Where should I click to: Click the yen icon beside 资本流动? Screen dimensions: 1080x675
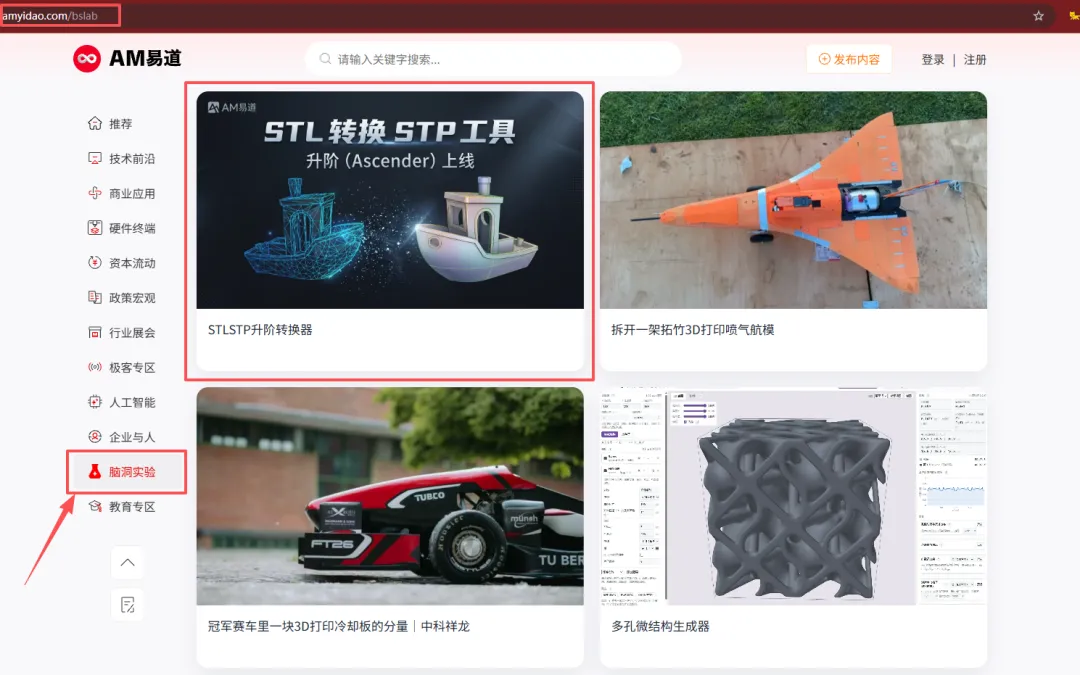tap(95, 263)
